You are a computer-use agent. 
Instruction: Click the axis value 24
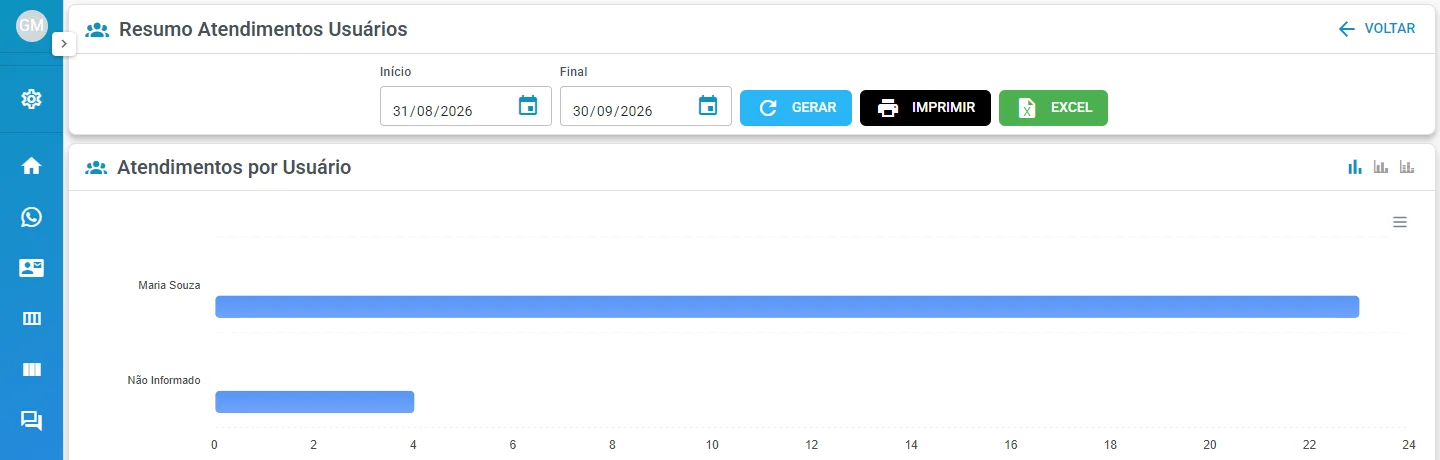click(x=1408, y=444)
